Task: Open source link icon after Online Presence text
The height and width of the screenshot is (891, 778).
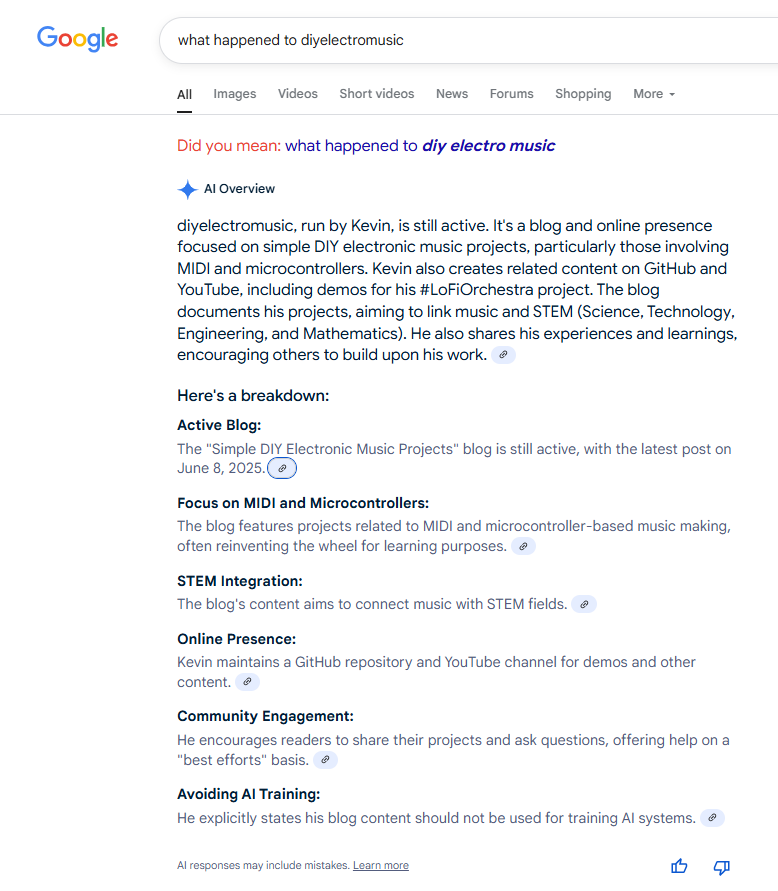Action: 247,682
